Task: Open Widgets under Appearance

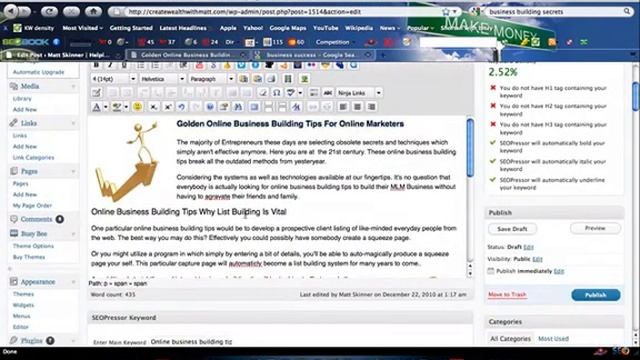Action: coord(23,305)
